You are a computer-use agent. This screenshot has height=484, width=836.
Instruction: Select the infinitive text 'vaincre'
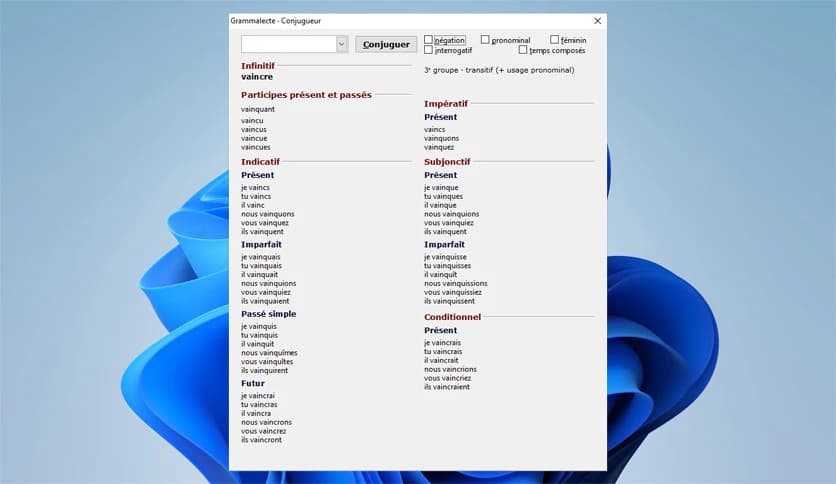(257, 77)
